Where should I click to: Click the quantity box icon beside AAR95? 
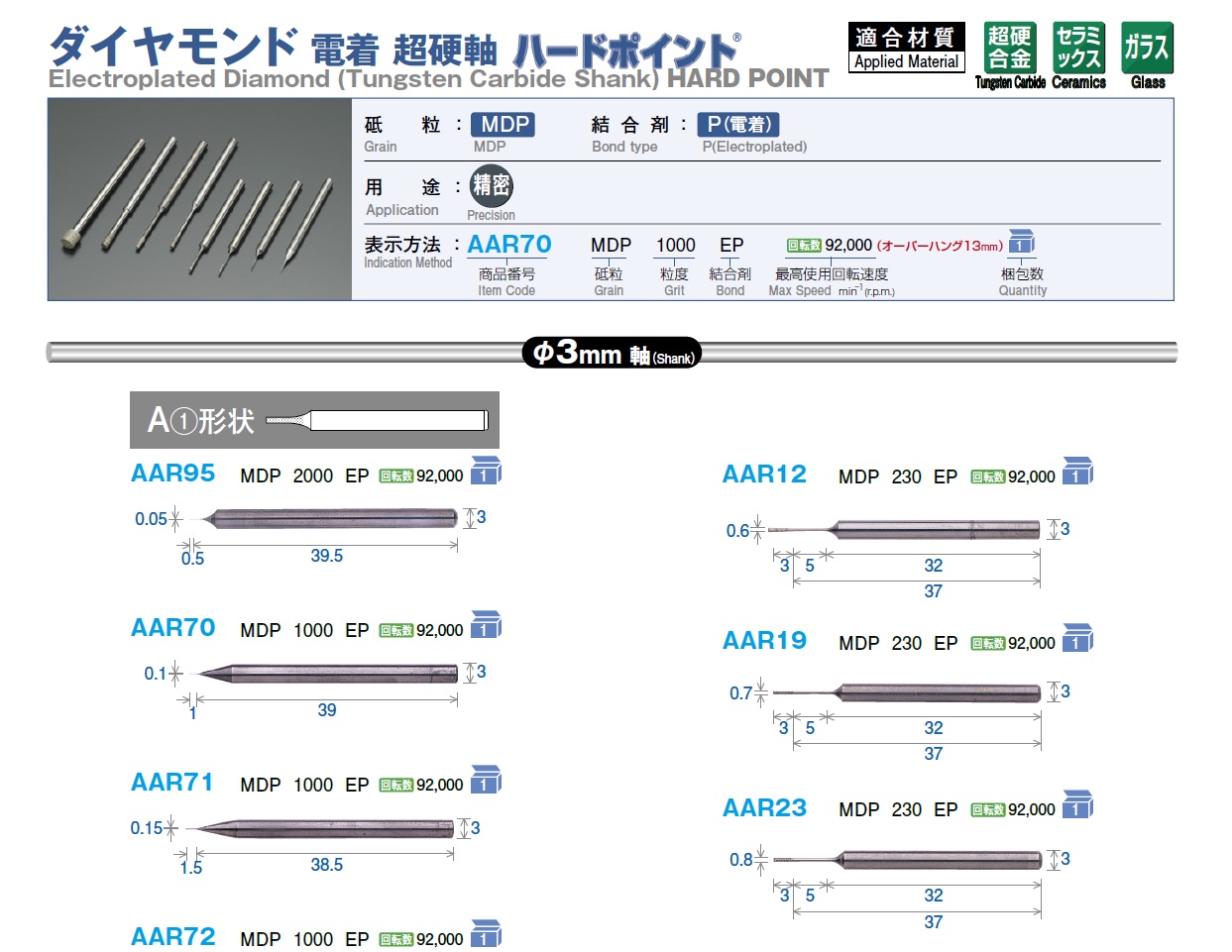[485, 471]
